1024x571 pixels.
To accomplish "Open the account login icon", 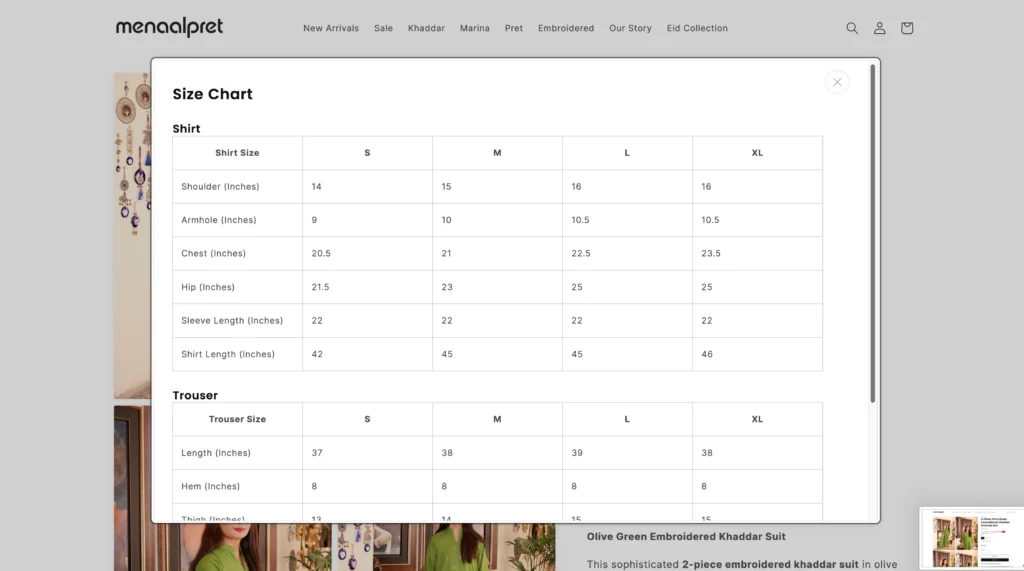I will (x=880, y=28).
